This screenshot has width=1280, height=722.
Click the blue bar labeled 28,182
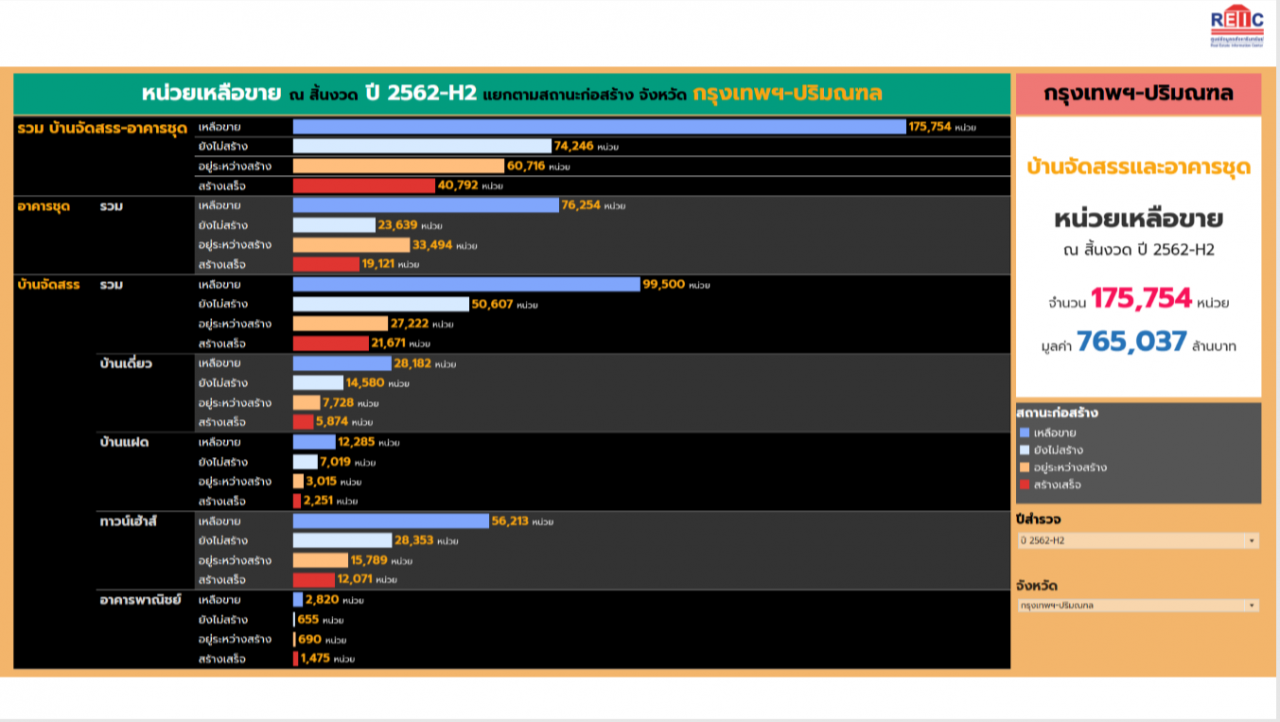coord(342,363)
